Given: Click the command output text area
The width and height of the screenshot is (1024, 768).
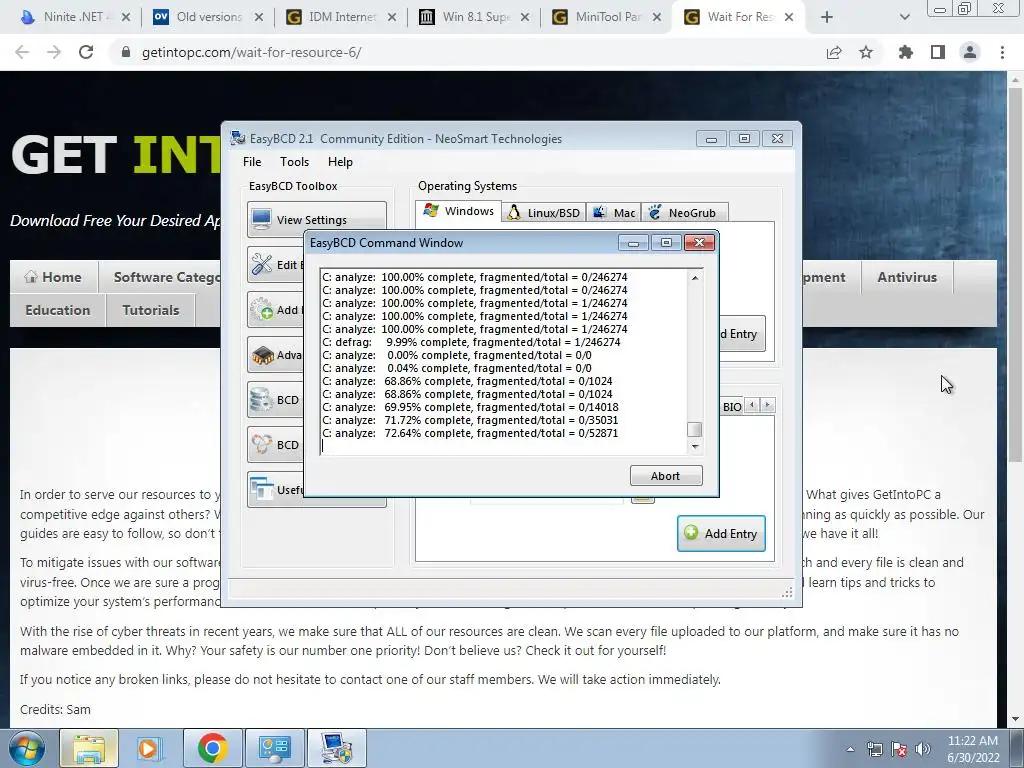Looking at the screenshot, I should 504,361.
